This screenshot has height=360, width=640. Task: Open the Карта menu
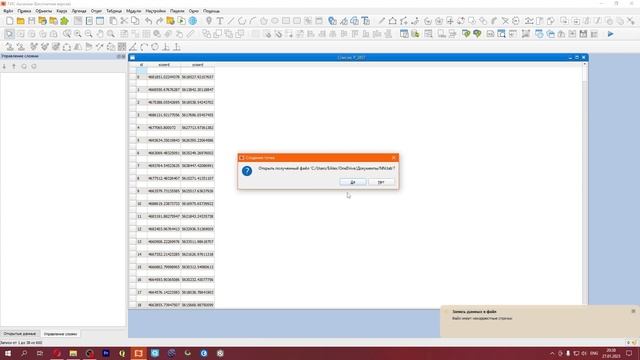pos(62,11)
